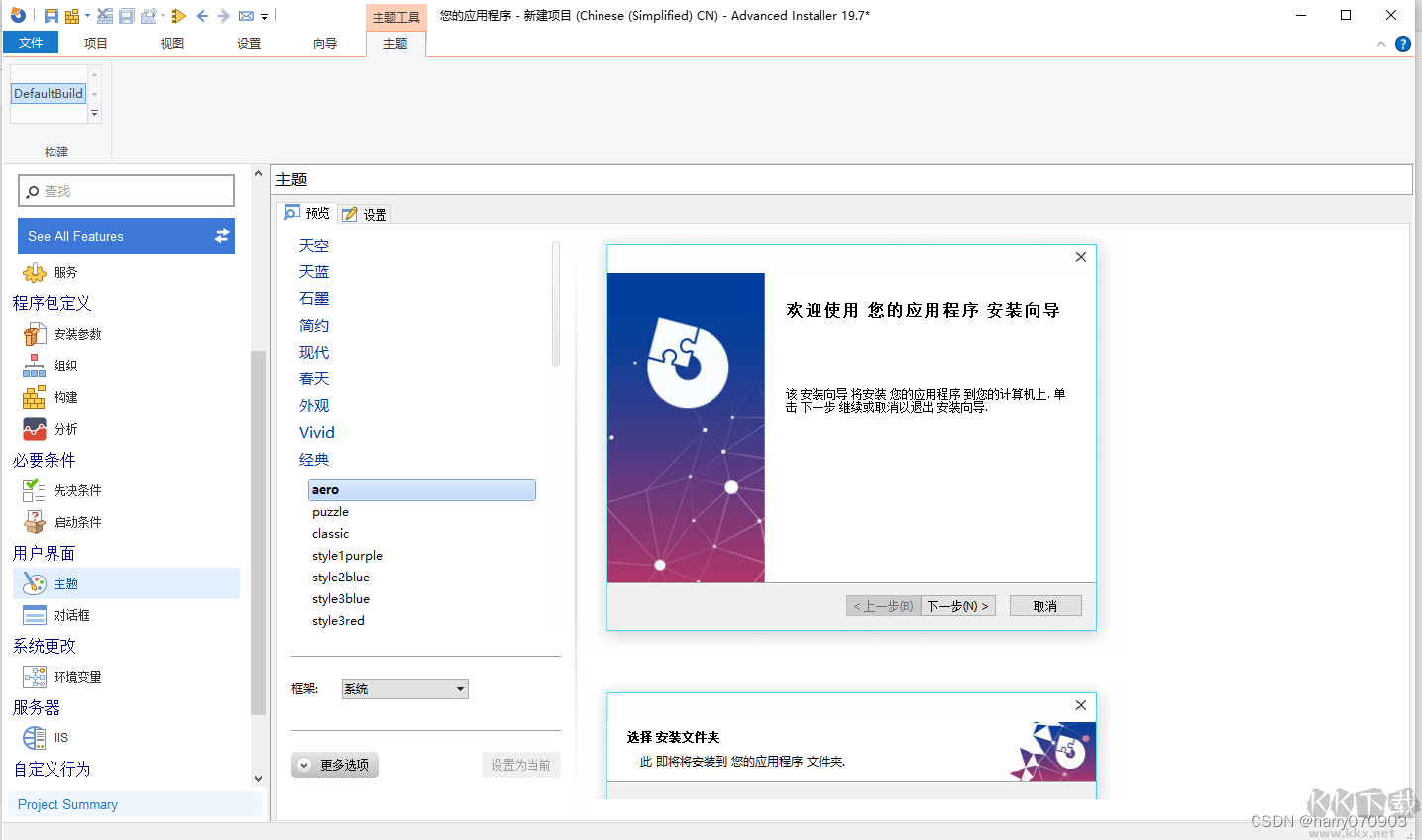This screenshot has height=840, width=1422.
Task: Select the puzzle theme from the list
Action: point(330,511)
